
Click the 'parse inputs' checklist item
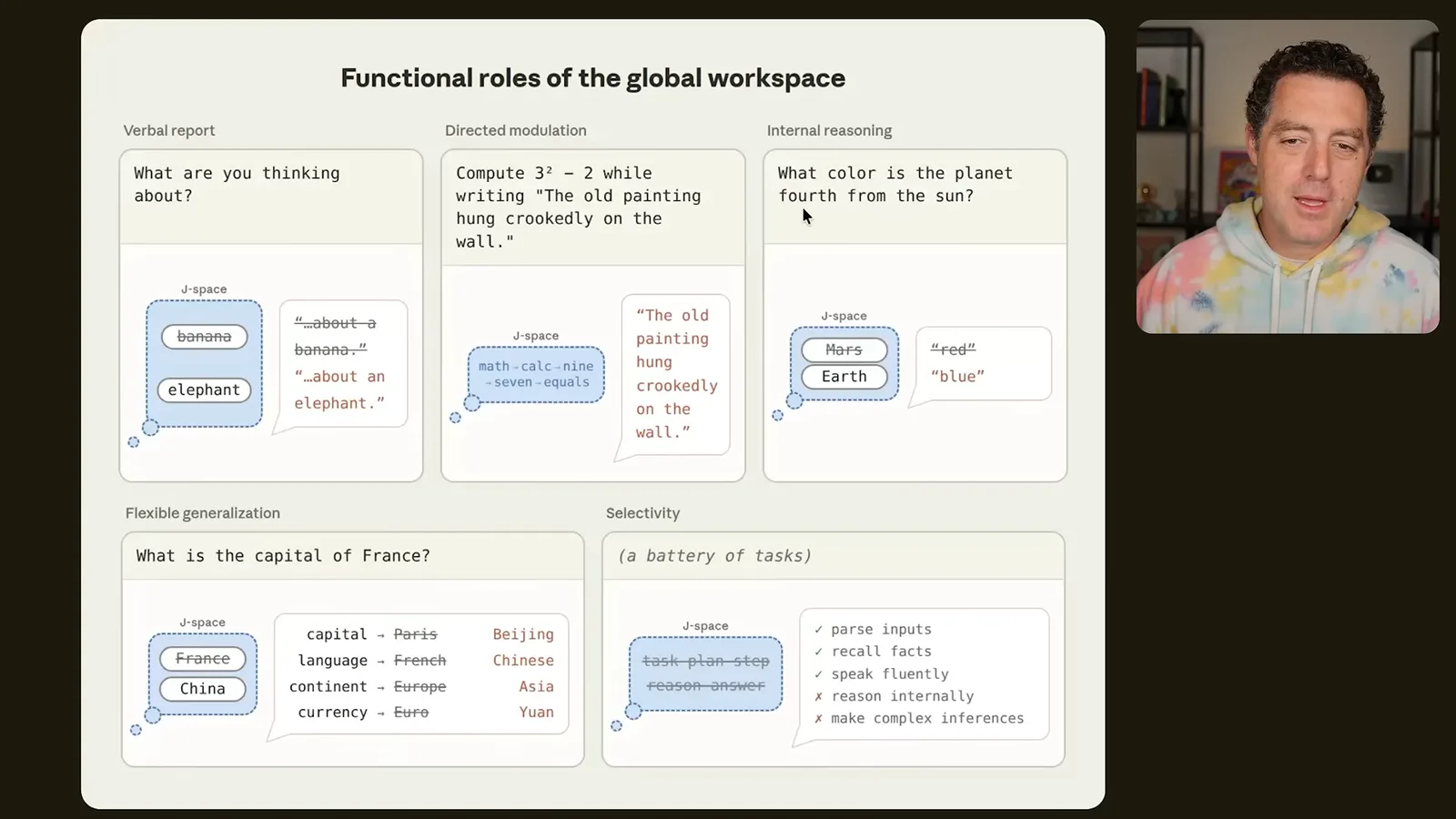[881, 629]
